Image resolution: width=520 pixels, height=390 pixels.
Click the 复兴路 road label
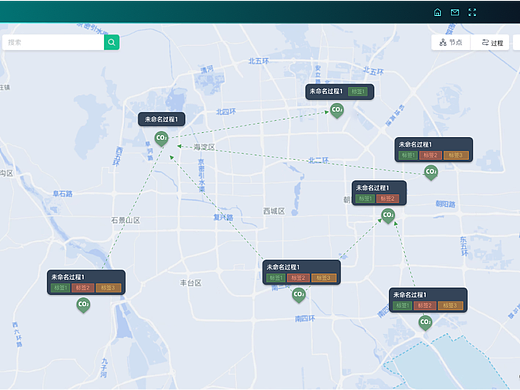click(x=223, y=217)
